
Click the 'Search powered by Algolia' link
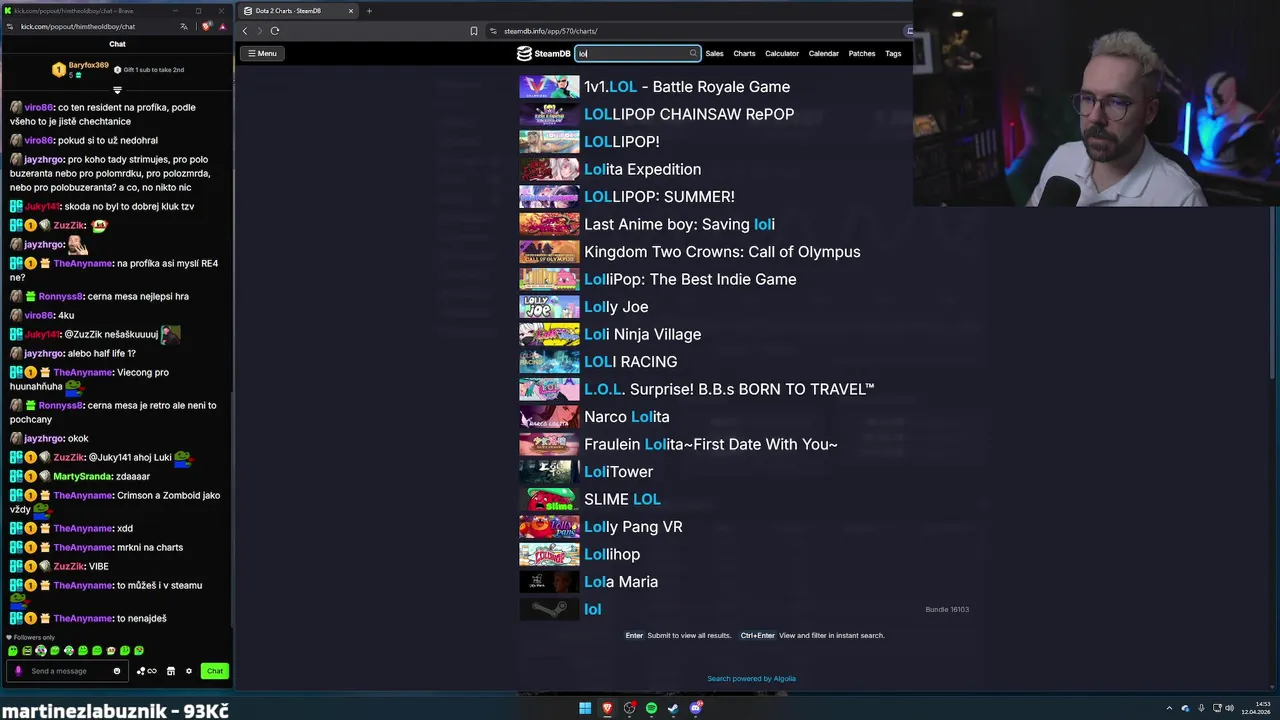pyautogui.click(x=752, y=679)
